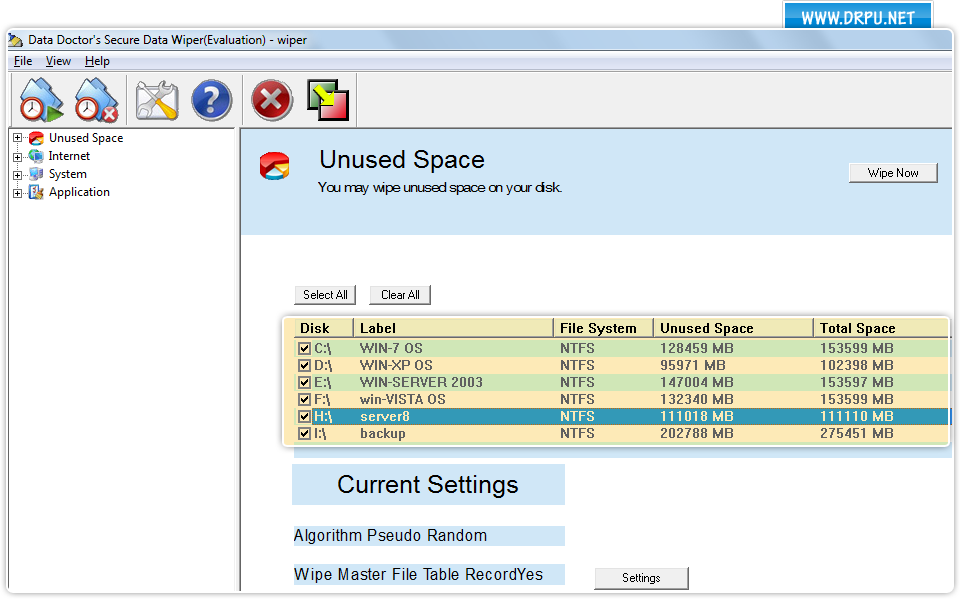The height and width of the screenshot is (599, 960).
Task: Expand the System tree node
Action: click(18, 175)
